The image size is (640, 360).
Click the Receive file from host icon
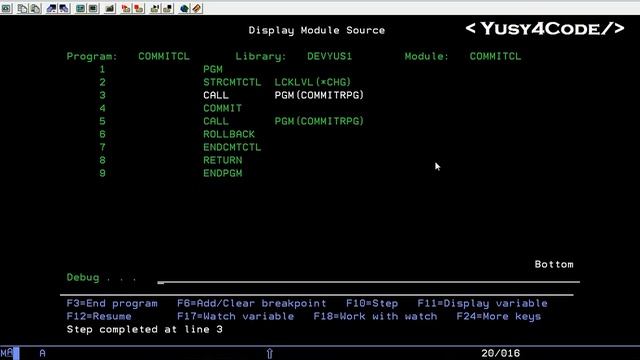(64, 8)
